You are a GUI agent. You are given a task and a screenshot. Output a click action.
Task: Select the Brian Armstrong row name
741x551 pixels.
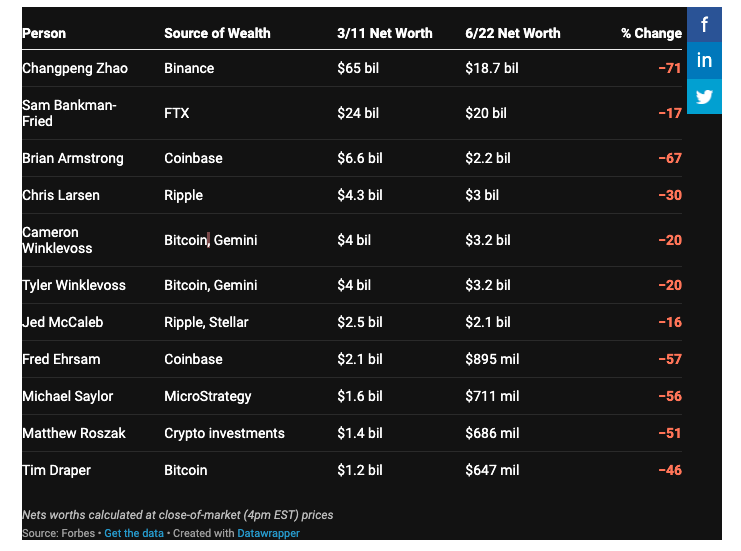tap(72, 158)
